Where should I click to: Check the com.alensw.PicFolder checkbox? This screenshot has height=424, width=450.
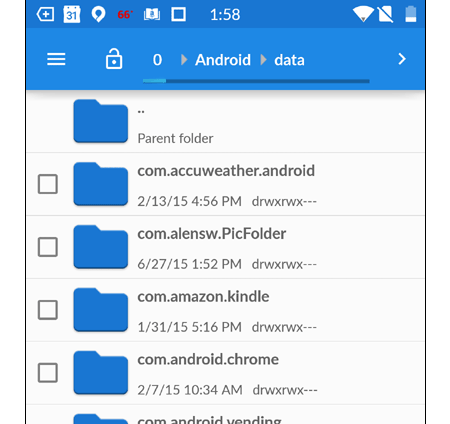48,247
